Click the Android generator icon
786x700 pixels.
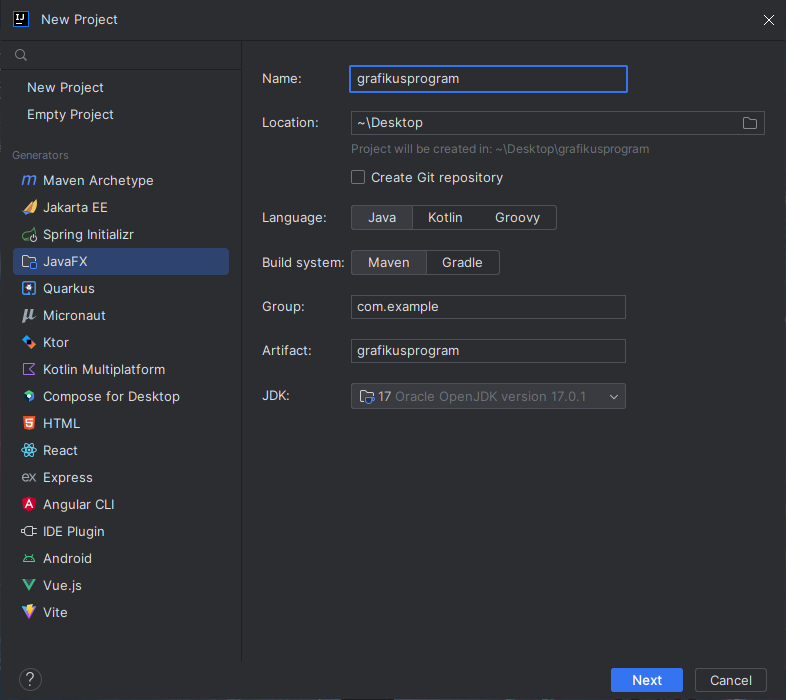[29, 559]
